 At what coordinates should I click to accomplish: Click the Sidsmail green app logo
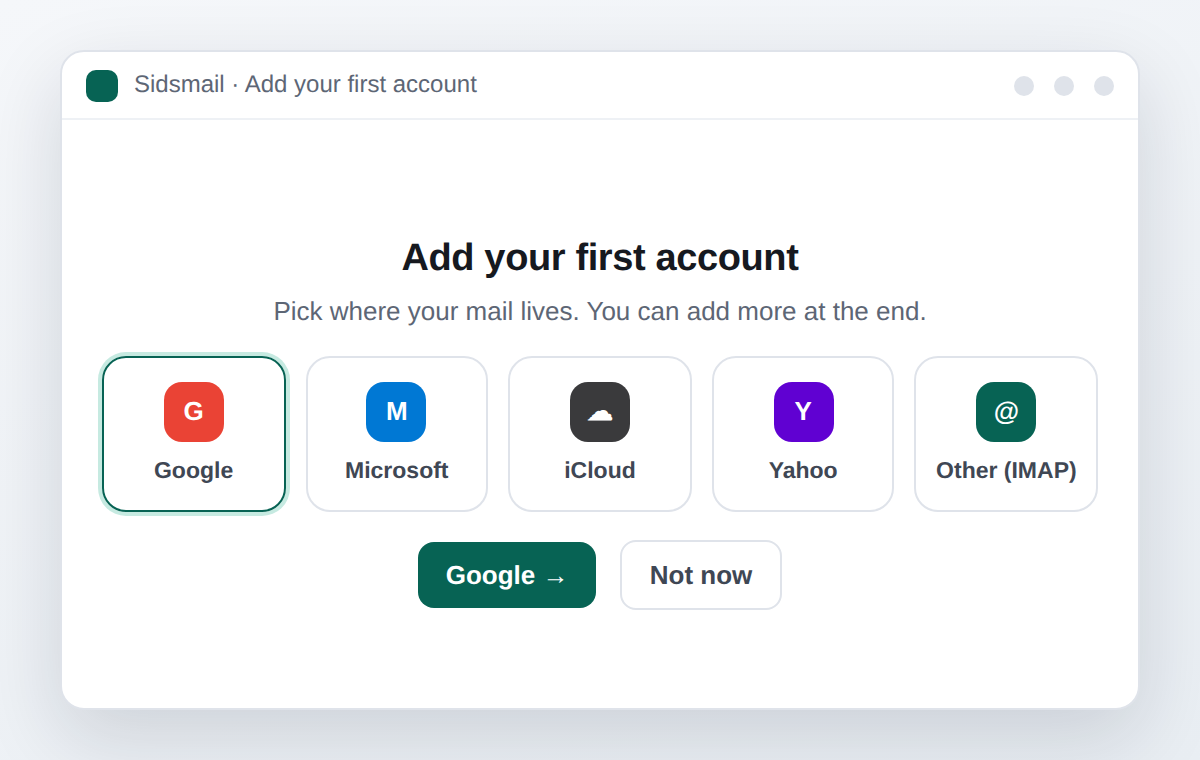(102, 86)
